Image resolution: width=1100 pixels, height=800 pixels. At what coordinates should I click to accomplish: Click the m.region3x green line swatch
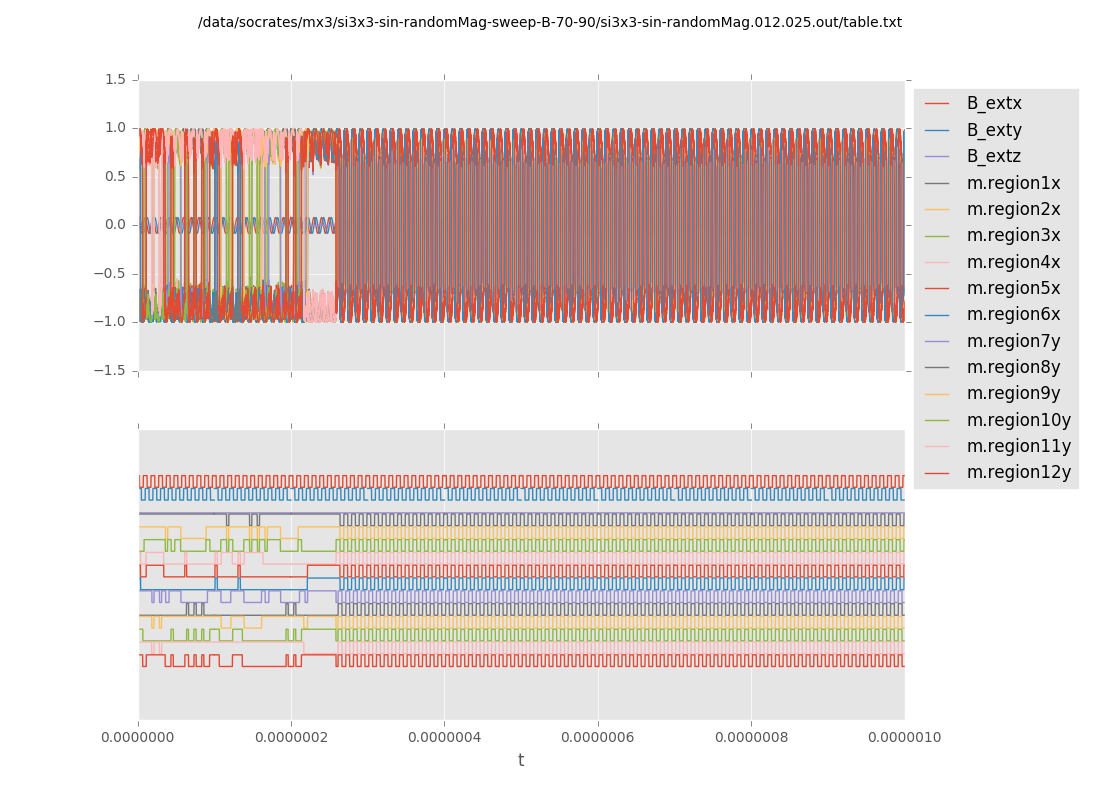pyautogui.click(x=937, y=236)
